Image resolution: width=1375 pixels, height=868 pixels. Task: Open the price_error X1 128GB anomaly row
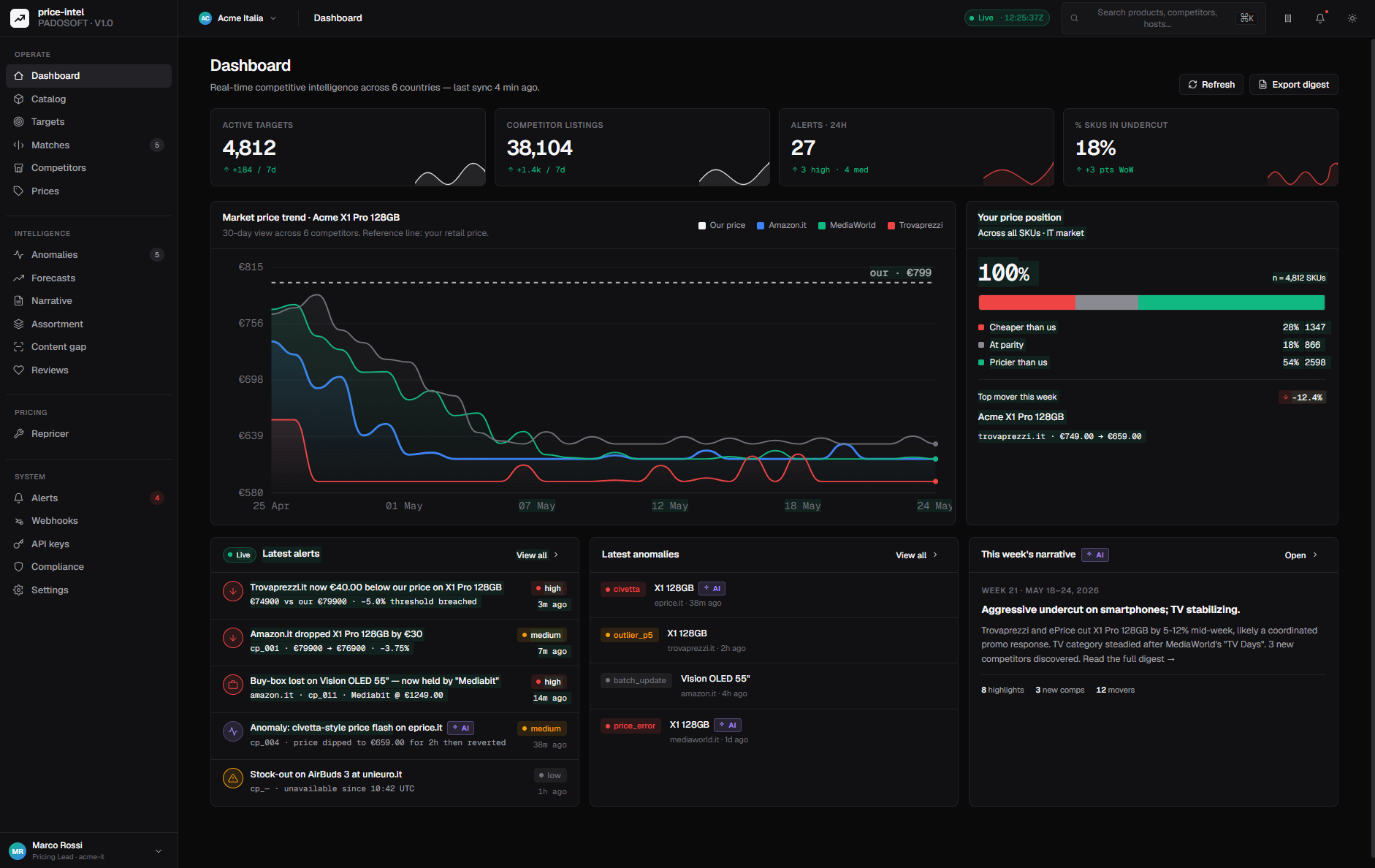(774, 732)
